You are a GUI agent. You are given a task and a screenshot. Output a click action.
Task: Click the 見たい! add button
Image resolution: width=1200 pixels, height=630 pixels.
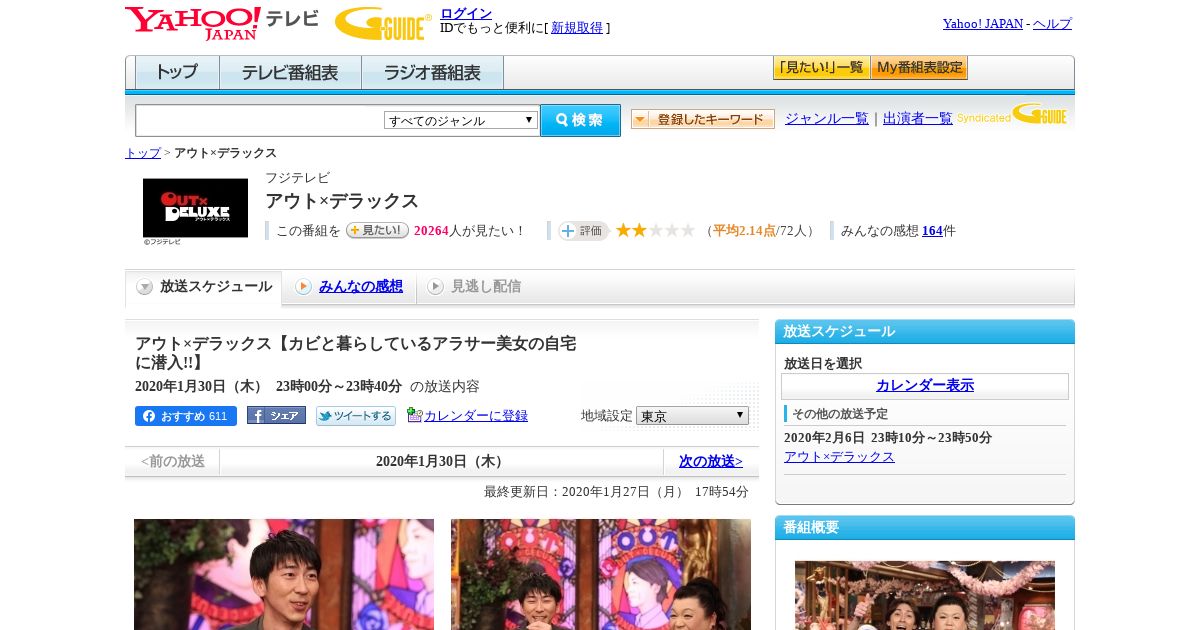click(x=377, y=230)
